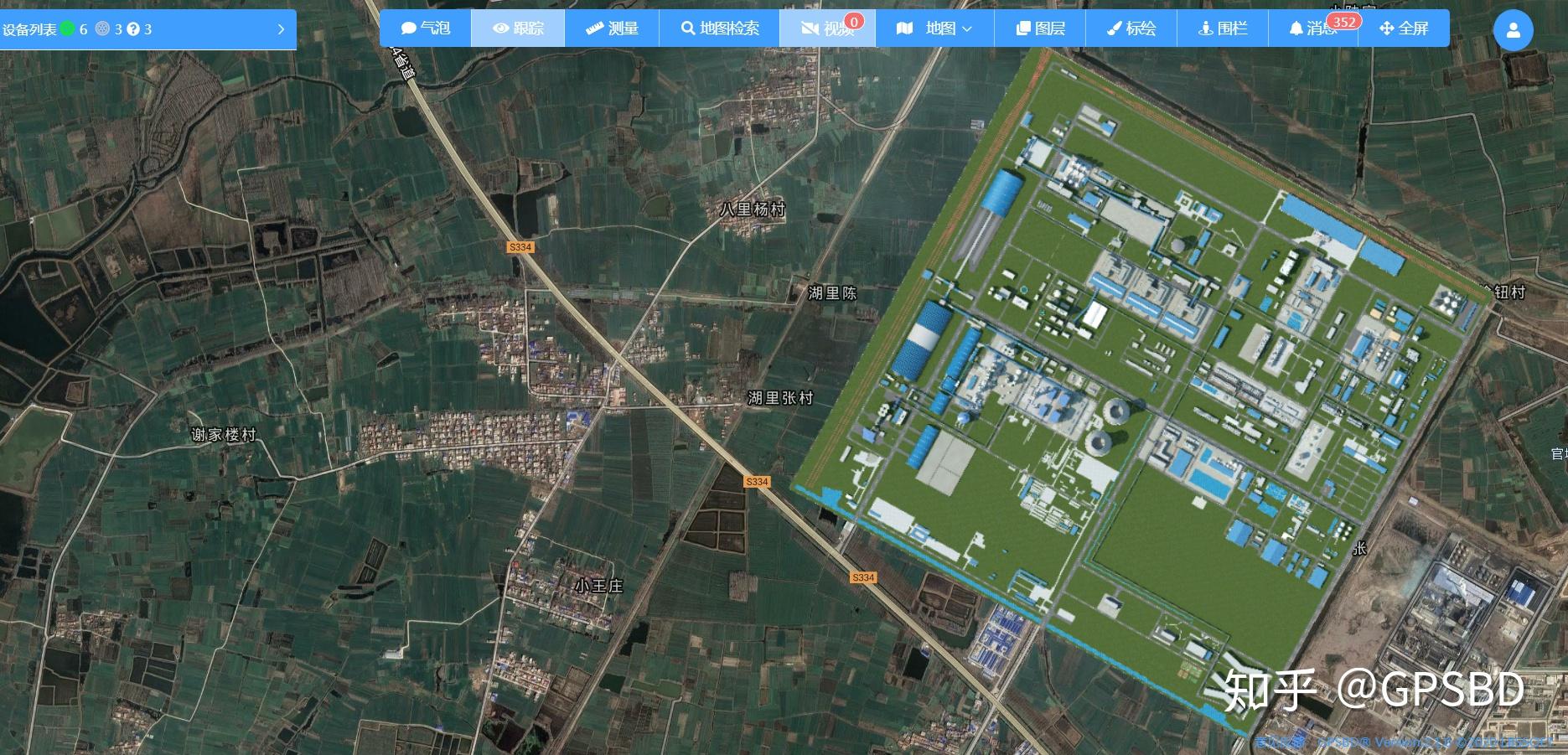Screen dimensions: 1568x755
Task: Open 地图检索 map search
Action: pyautogui.click(x=719, y=28)
